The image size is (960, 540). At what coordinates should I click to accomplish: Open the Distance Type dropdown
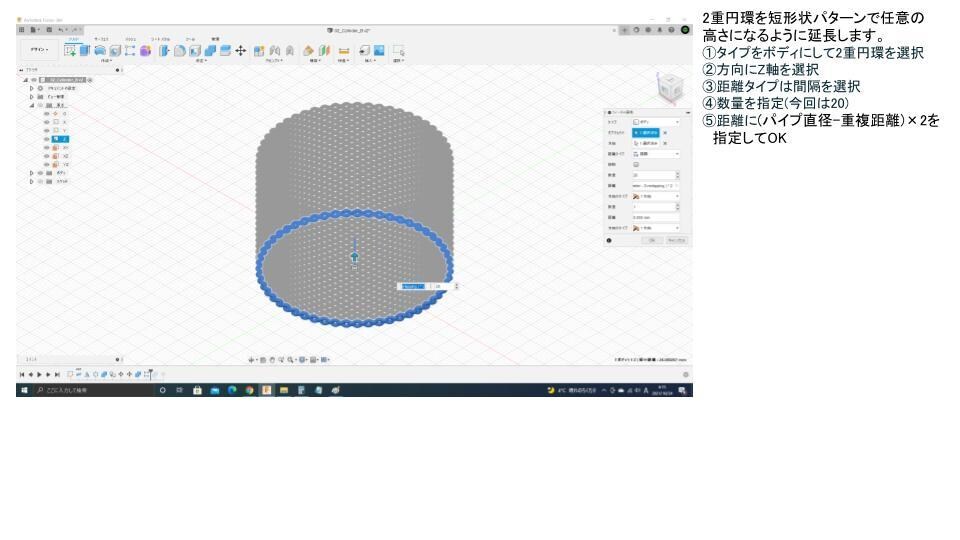(656, 154)
